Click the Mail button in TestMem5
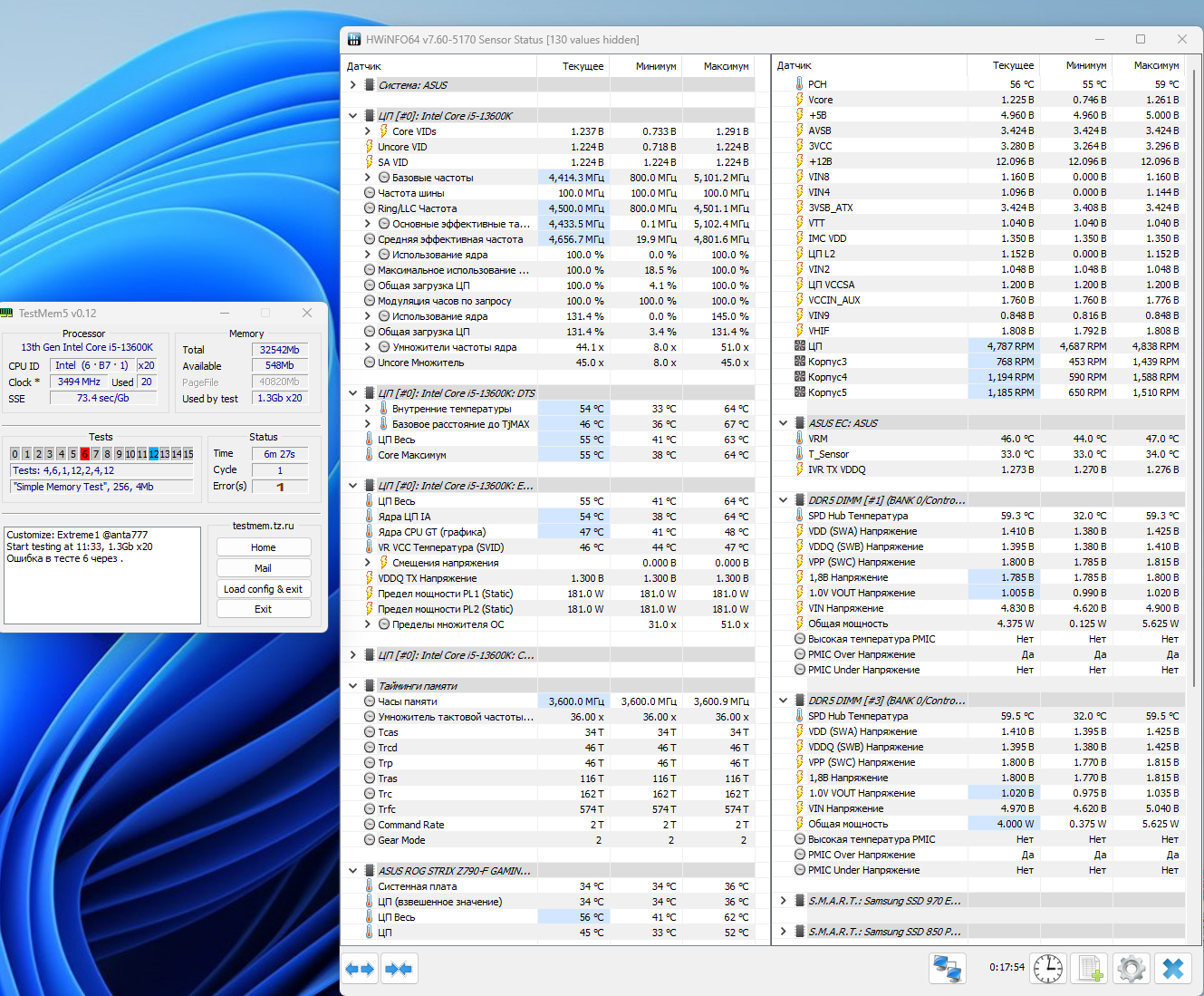Image resolution: width=1204 pixels, height=996 pixels. pos(264,568)
